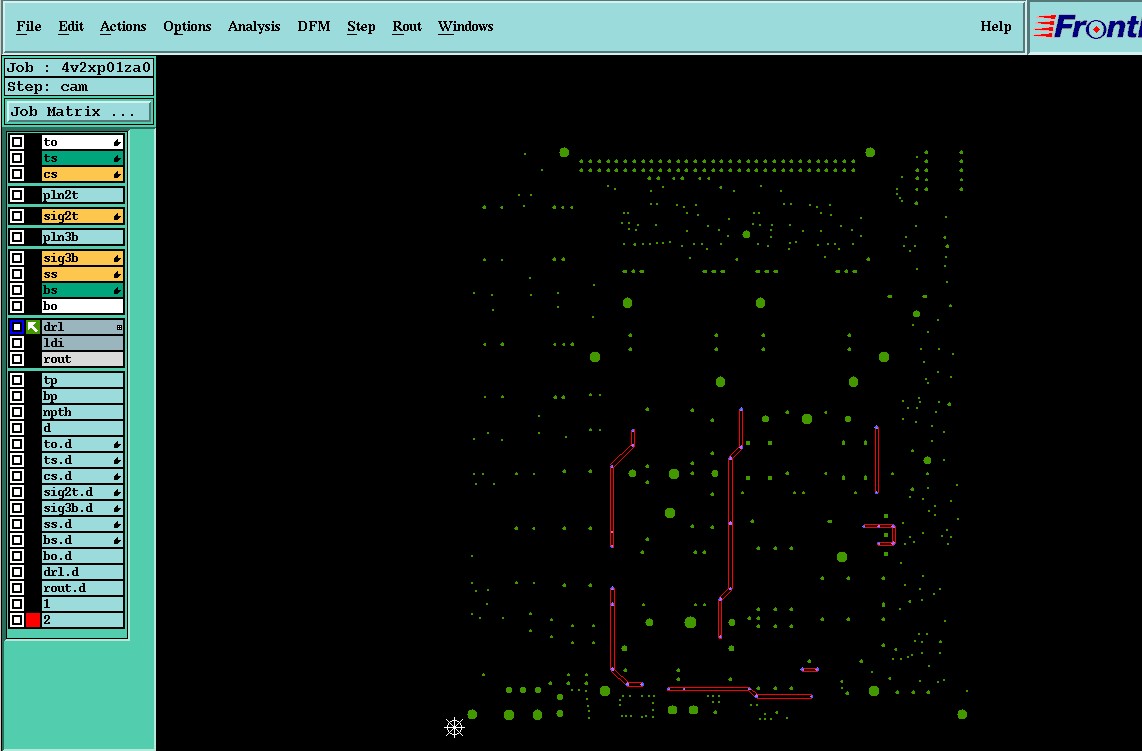Open the Options menu
The height and width of the screenshot is (751, 1142).
[187, 26]
